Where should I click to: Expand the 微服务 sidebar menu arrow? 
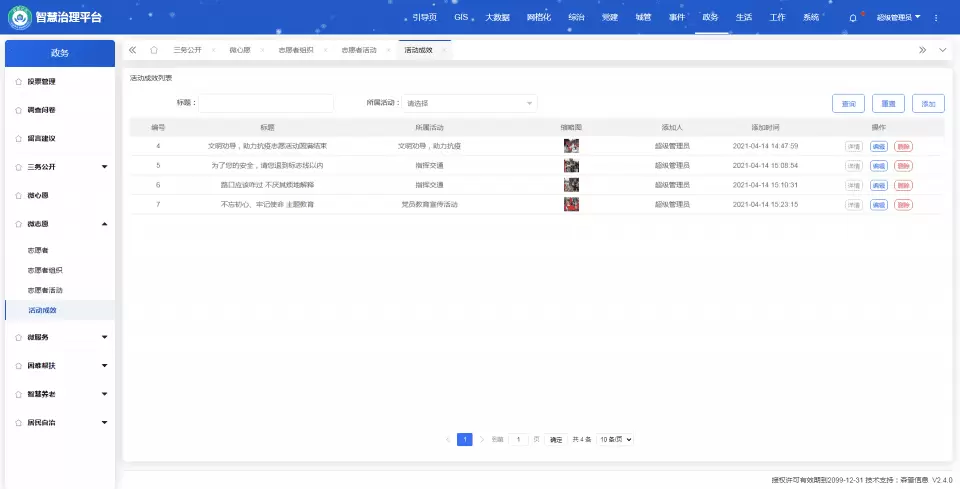[104, 337]
